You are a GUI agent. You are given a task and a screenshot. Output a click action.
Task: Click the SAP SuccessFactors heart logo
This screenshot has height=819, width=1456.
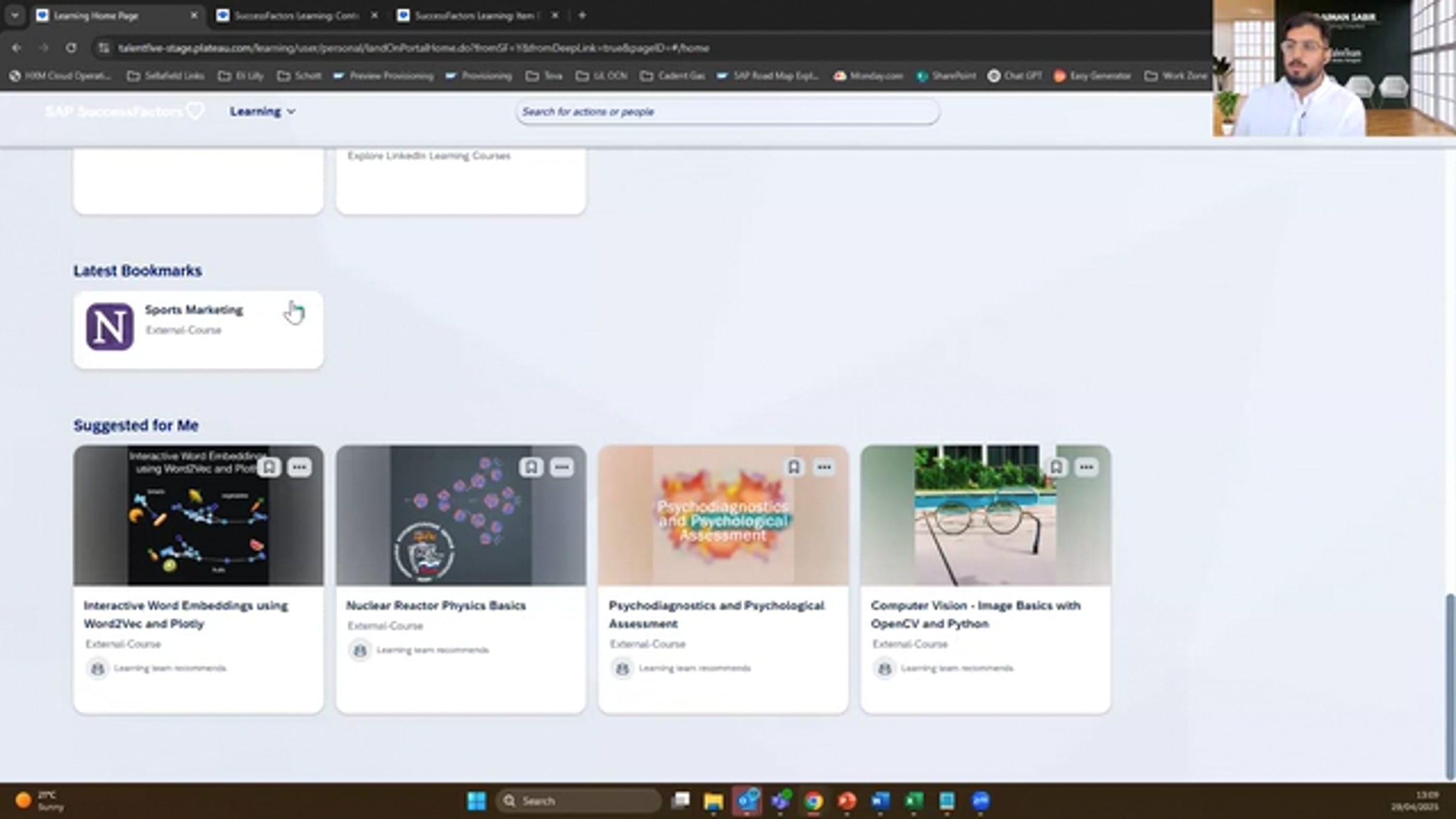click(195, 111)
